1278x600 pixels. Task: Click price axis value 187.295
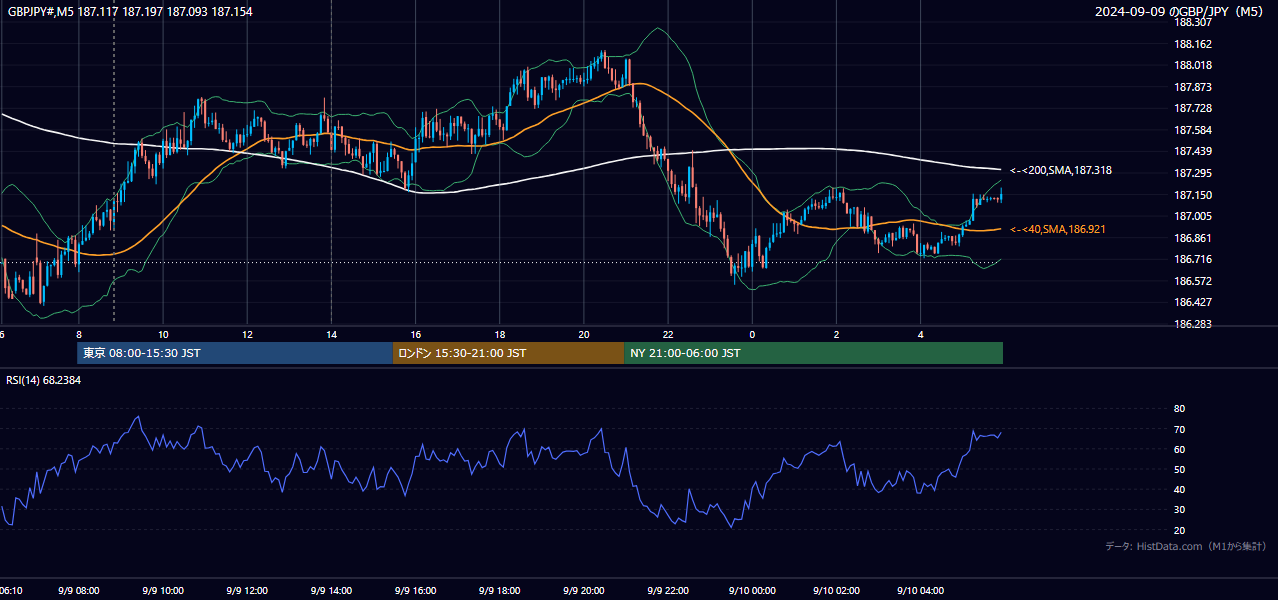click(1193, 173)
